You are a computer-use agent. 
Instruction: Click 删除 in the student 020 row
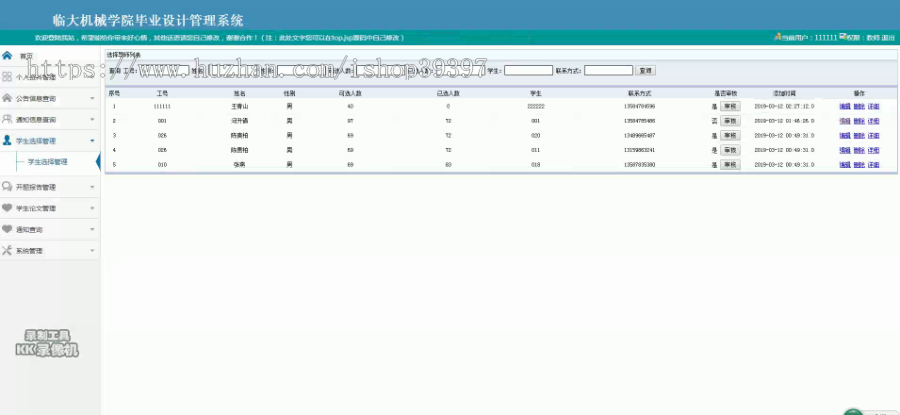point(859,136)
